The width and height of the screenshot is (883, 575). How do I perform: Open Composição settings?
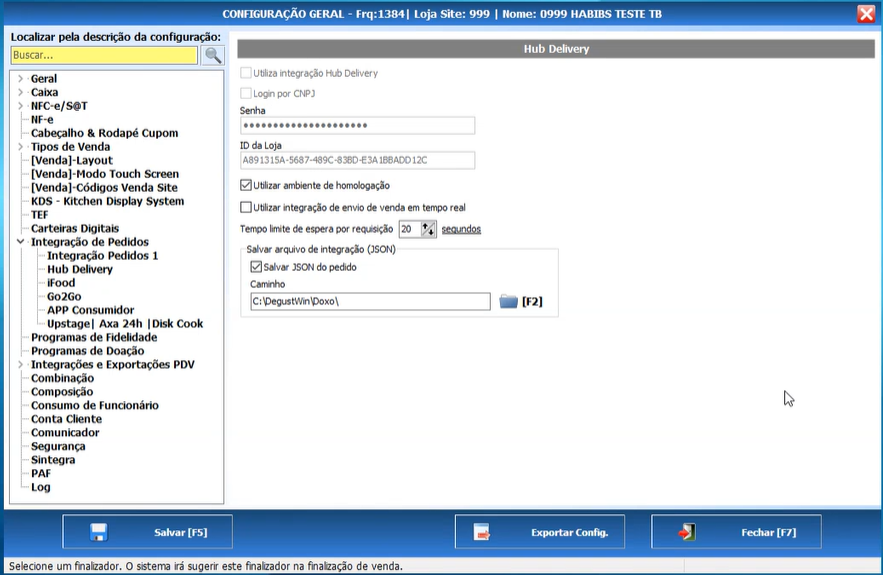point(62,392)
